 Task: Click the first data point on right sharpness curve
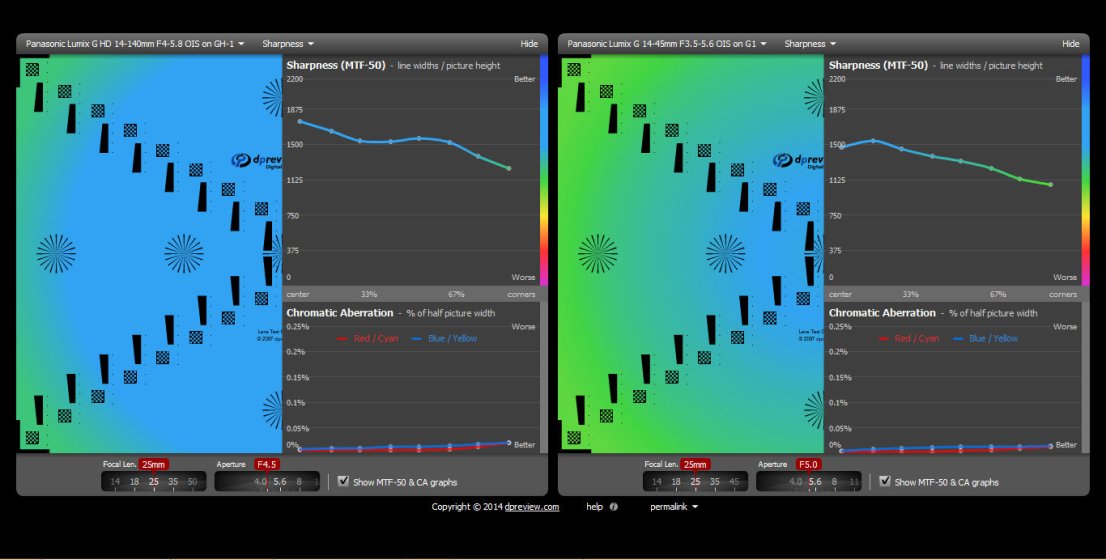(x=842, y=147)
